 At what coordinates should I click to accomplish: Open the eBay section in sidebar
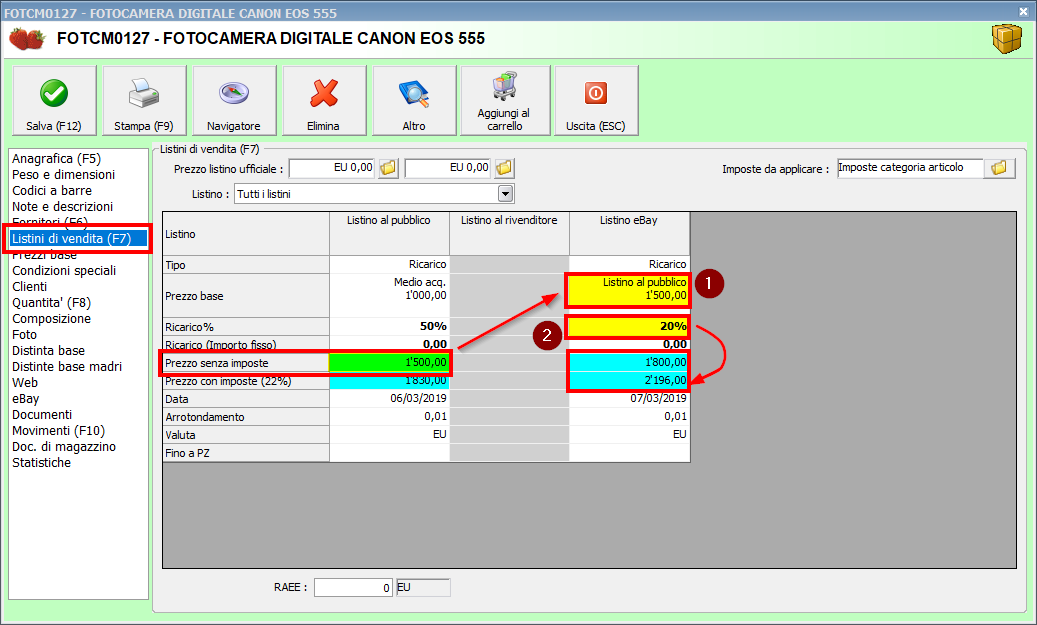tap(25, 399)
